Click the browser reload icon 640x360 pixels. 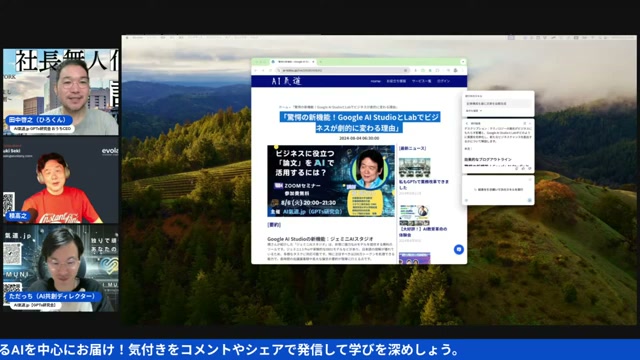coord(270,70)
